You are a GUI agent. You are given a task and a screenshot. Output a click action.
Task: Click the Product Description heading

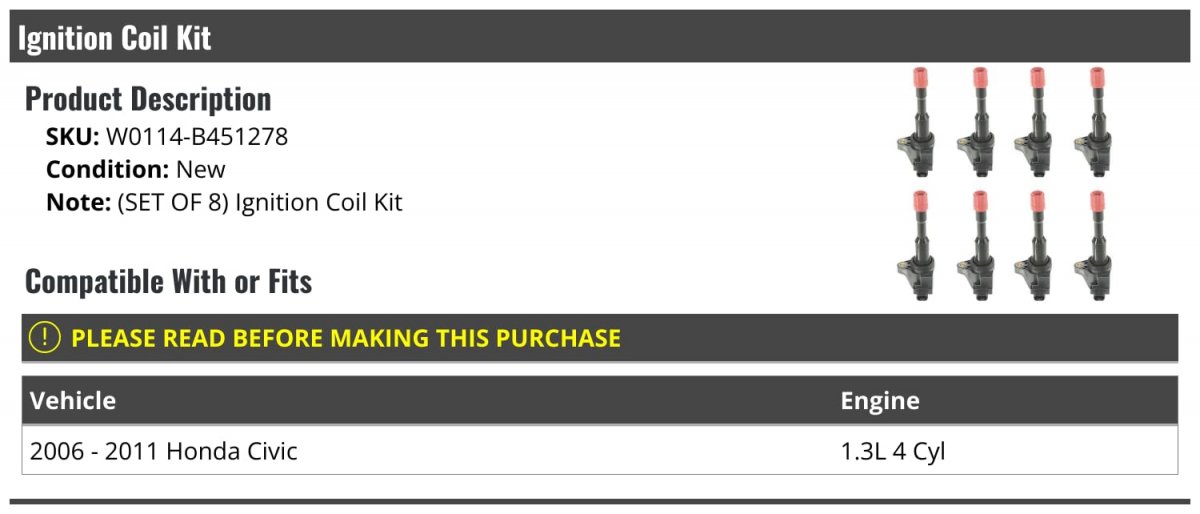pyautogui.click(x=148, y=99)
